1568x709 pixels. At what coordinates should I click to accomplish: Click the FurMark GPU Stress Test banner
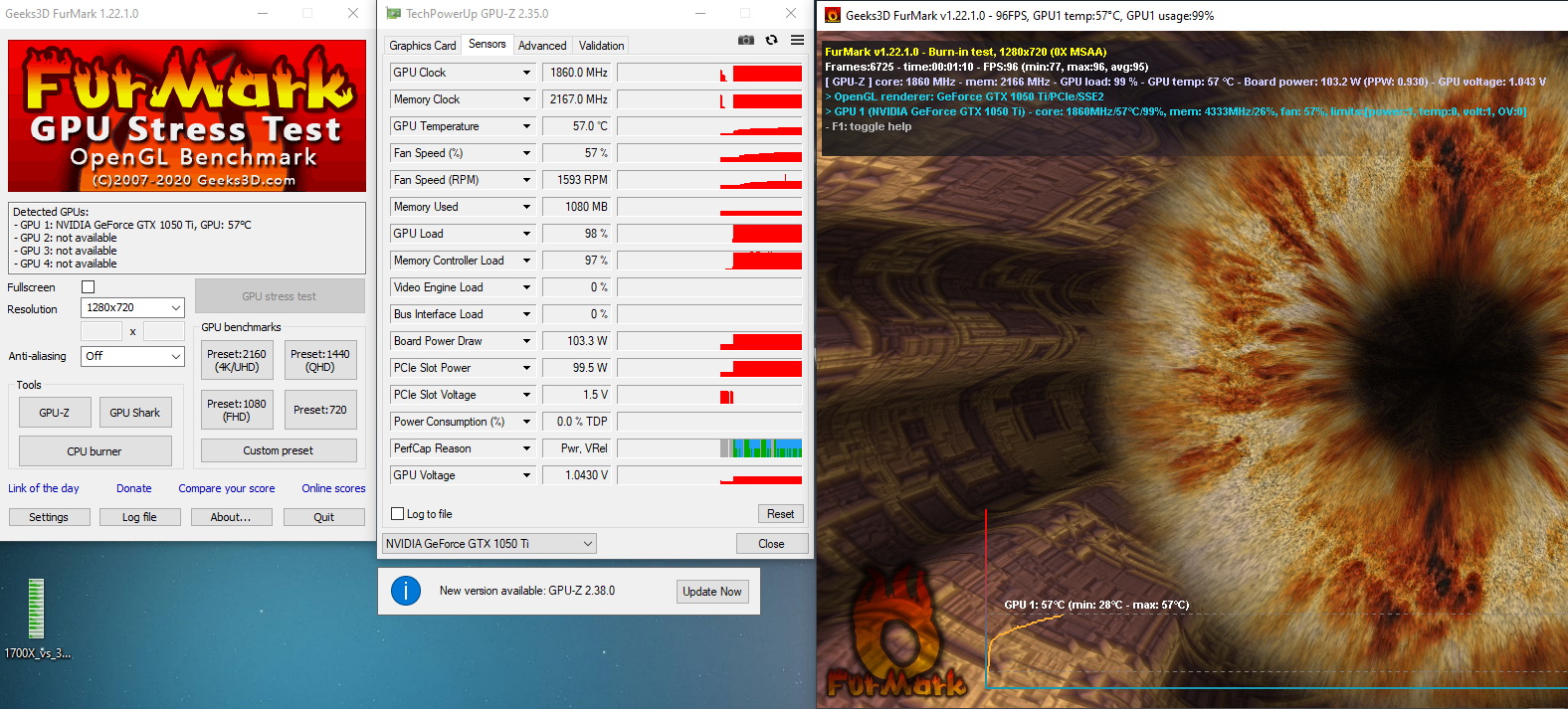tap(187, 115)
